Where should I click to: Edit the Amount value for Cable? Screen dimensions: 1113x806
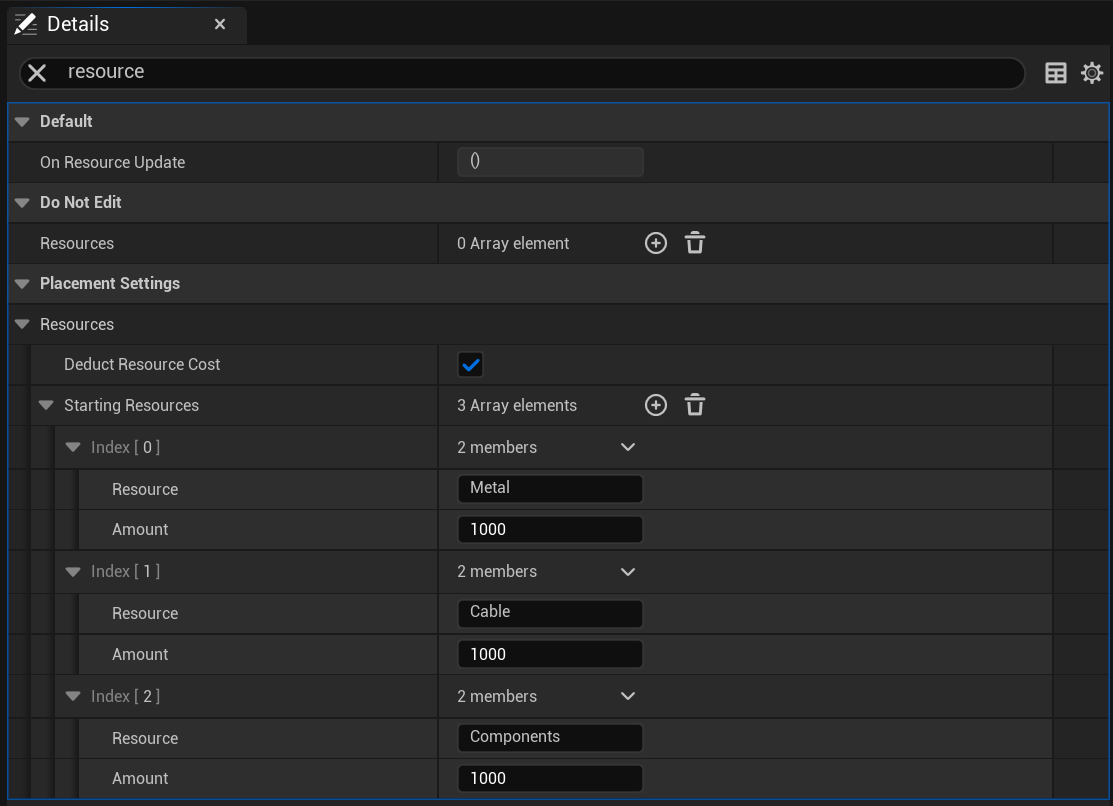549,654
